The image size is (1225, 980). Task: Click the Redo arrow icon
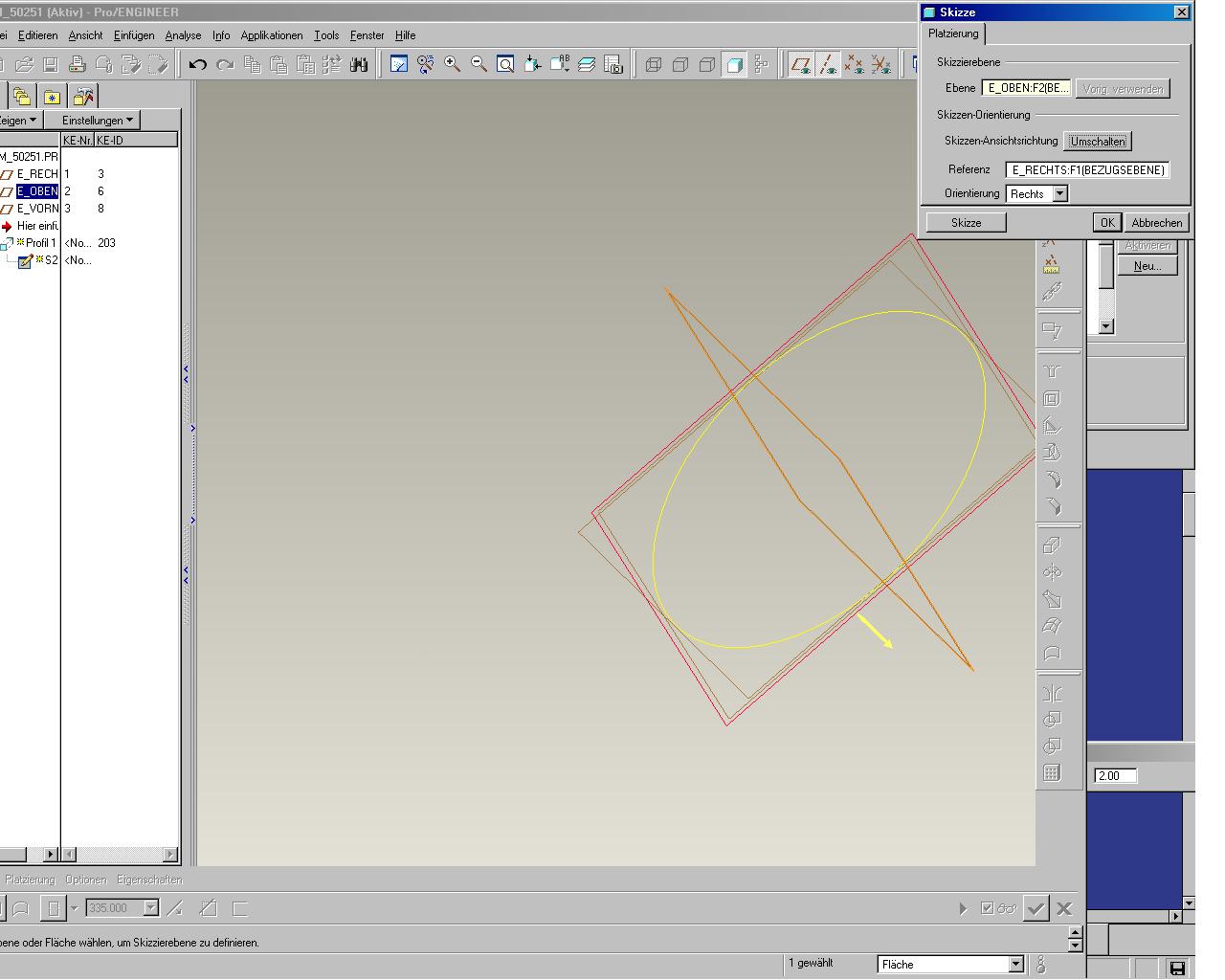(x=225, y=65)
